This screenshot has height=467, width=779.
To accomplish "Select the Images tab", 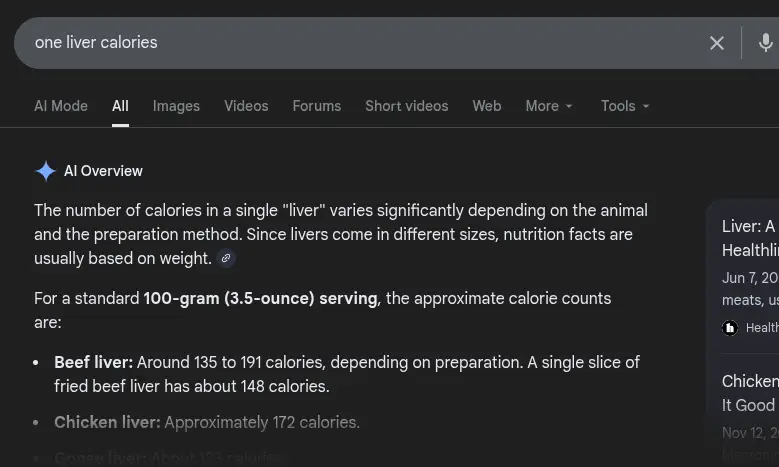I will point(176,106).
